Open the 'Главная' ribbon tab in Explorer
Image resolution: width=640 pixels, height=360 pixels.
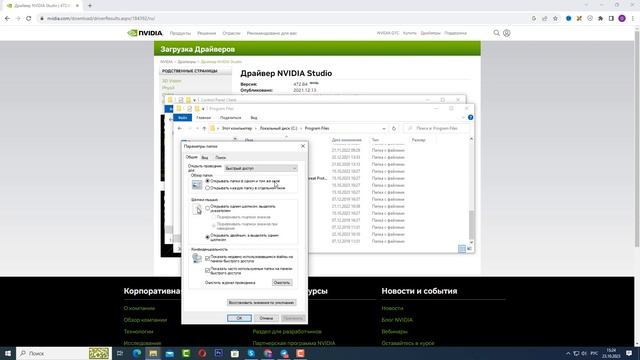click(x=203, y=118)
